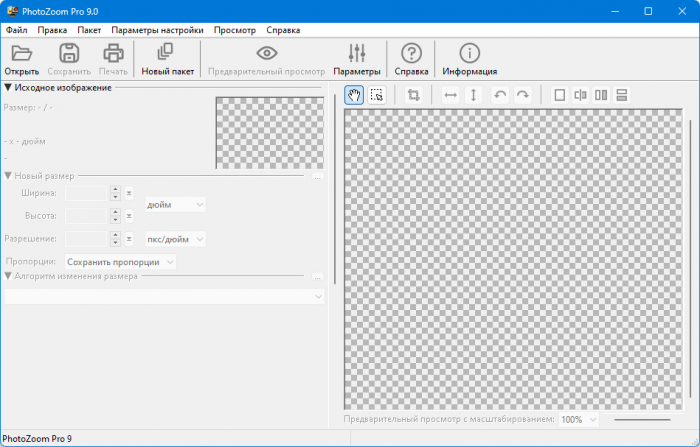Image resolution: width=700 pixels, height=447 pixels.
Task: Open the Параметры settings sliders icon
Action: 356,54
